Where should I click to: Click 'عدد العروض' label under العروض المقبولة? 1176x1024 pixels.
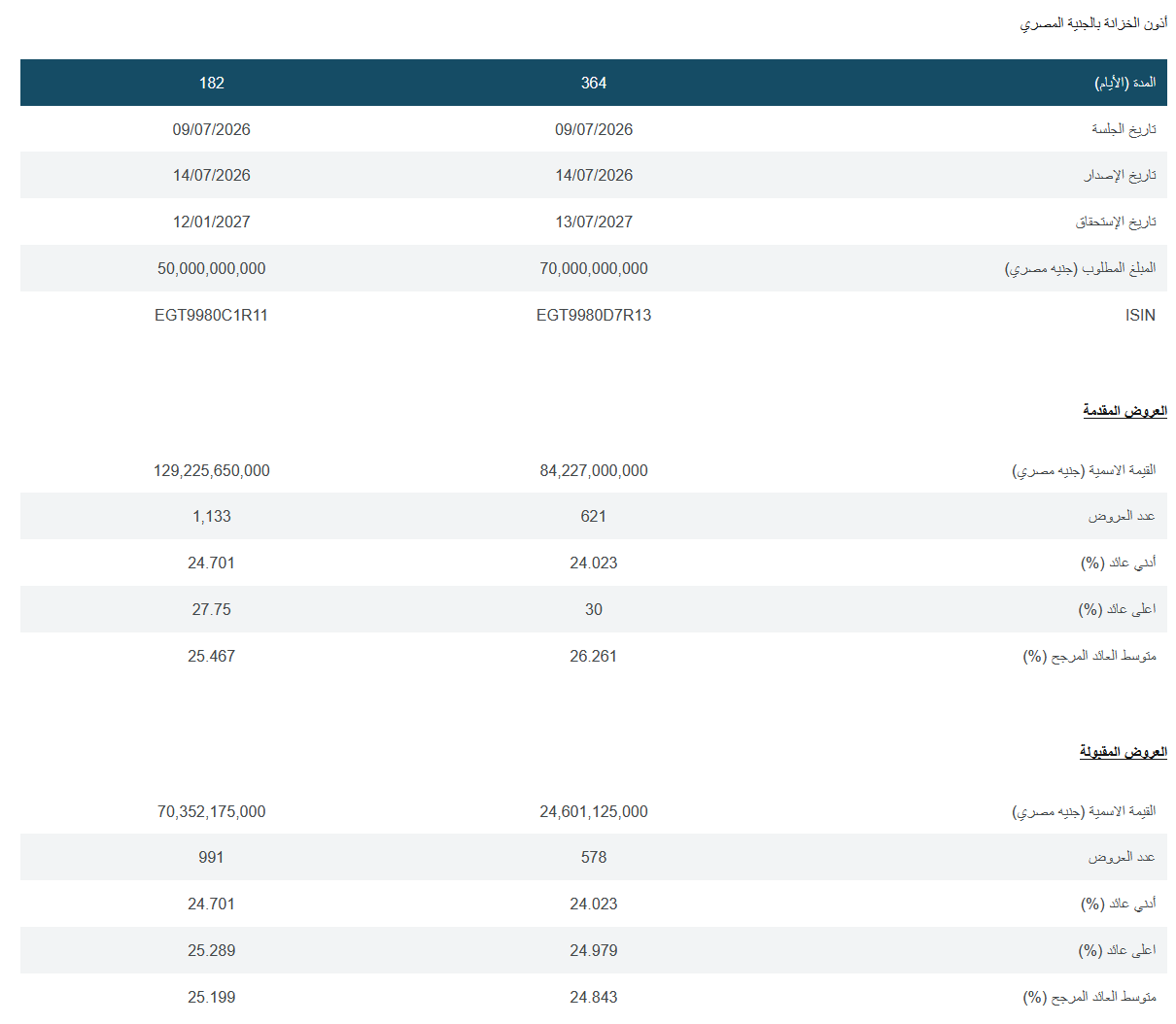(1122, 857)
